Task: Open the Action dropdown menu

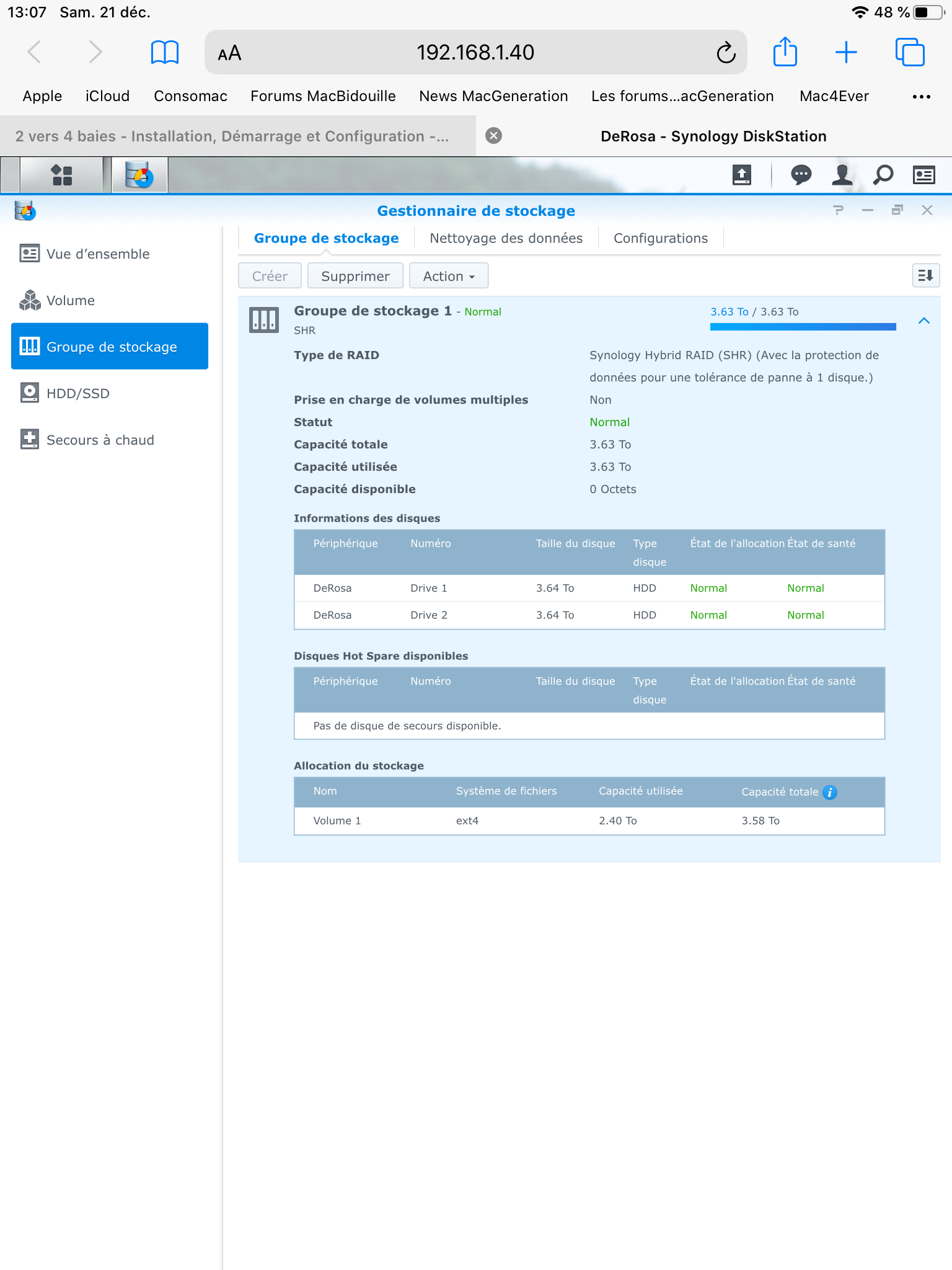Action: coord(449,276)
